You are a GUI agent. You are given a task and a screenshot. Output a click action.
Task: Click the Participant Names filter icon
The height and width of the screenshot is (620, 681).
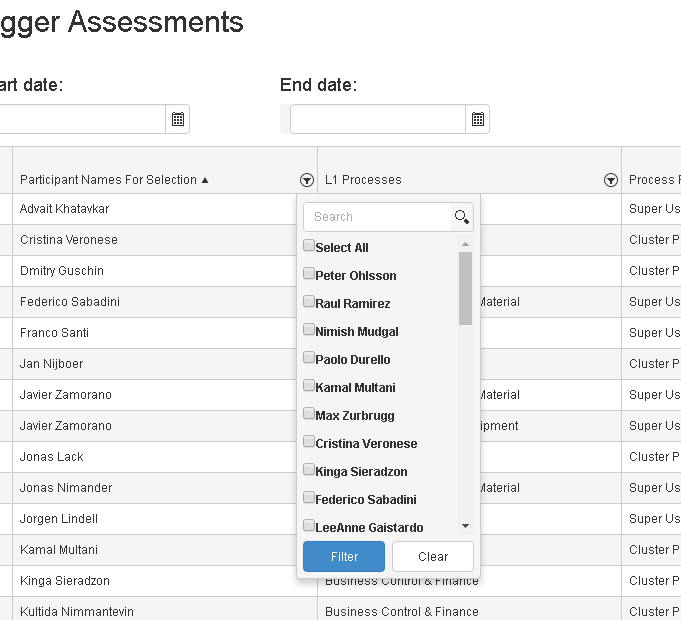pos(306,180)
